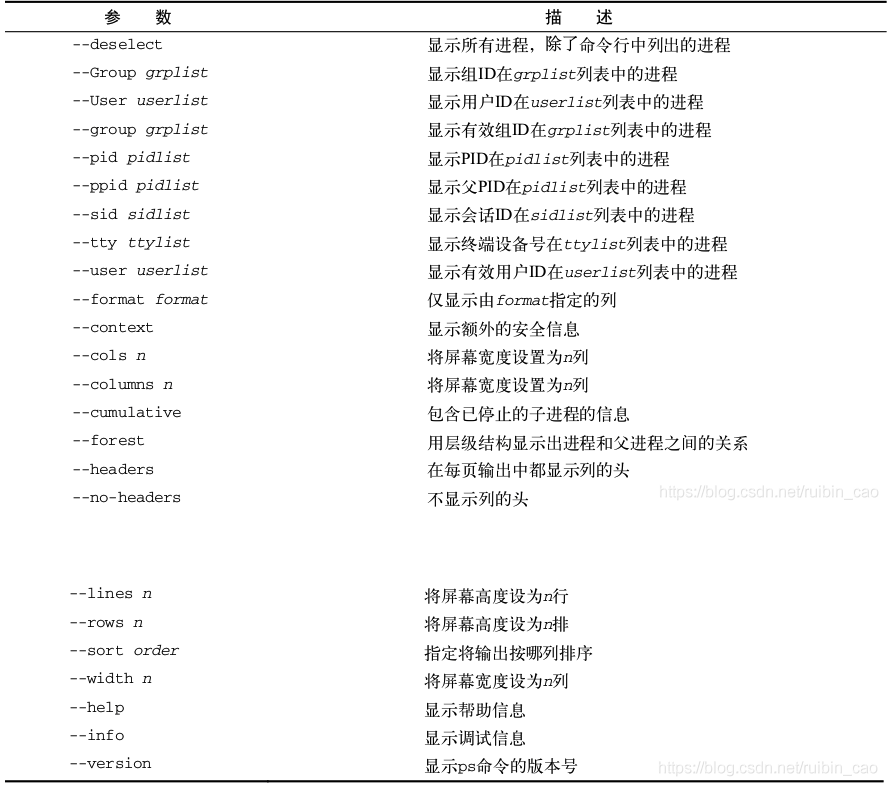The width and height of the screenshot is (893, 786).
Task: Click the --User userlist parameter
Action: [x=140, y=101]
